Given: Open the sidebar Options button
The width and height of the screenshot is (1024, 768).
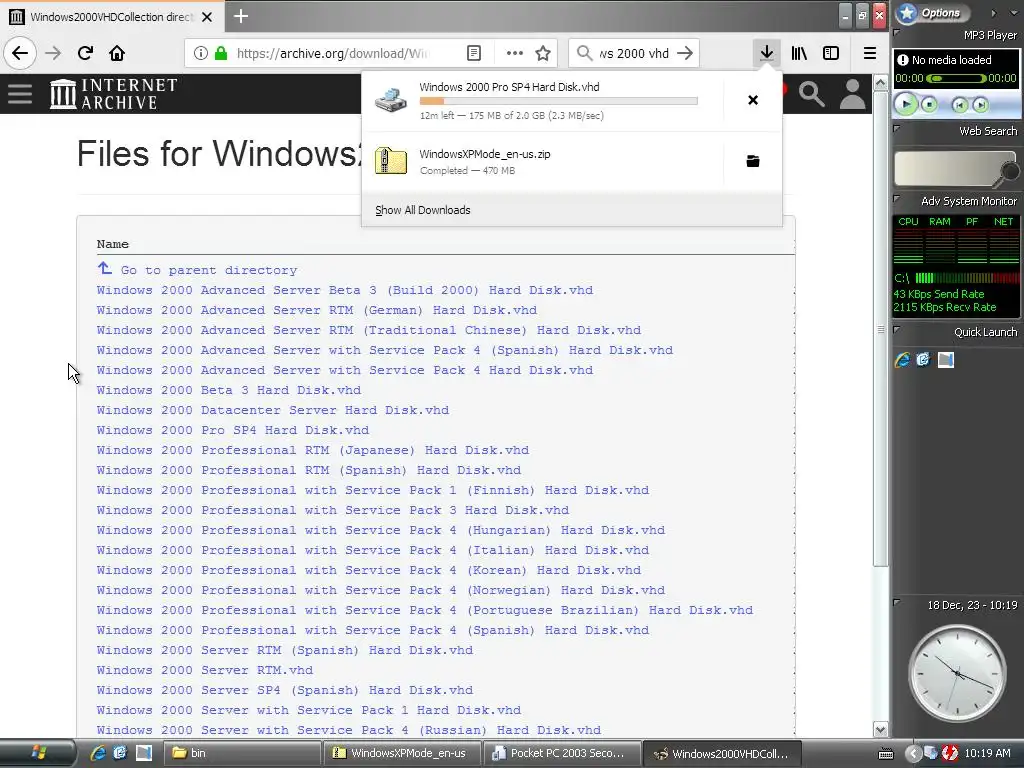Looking at the screenshot, I should [x=933, y=13].
